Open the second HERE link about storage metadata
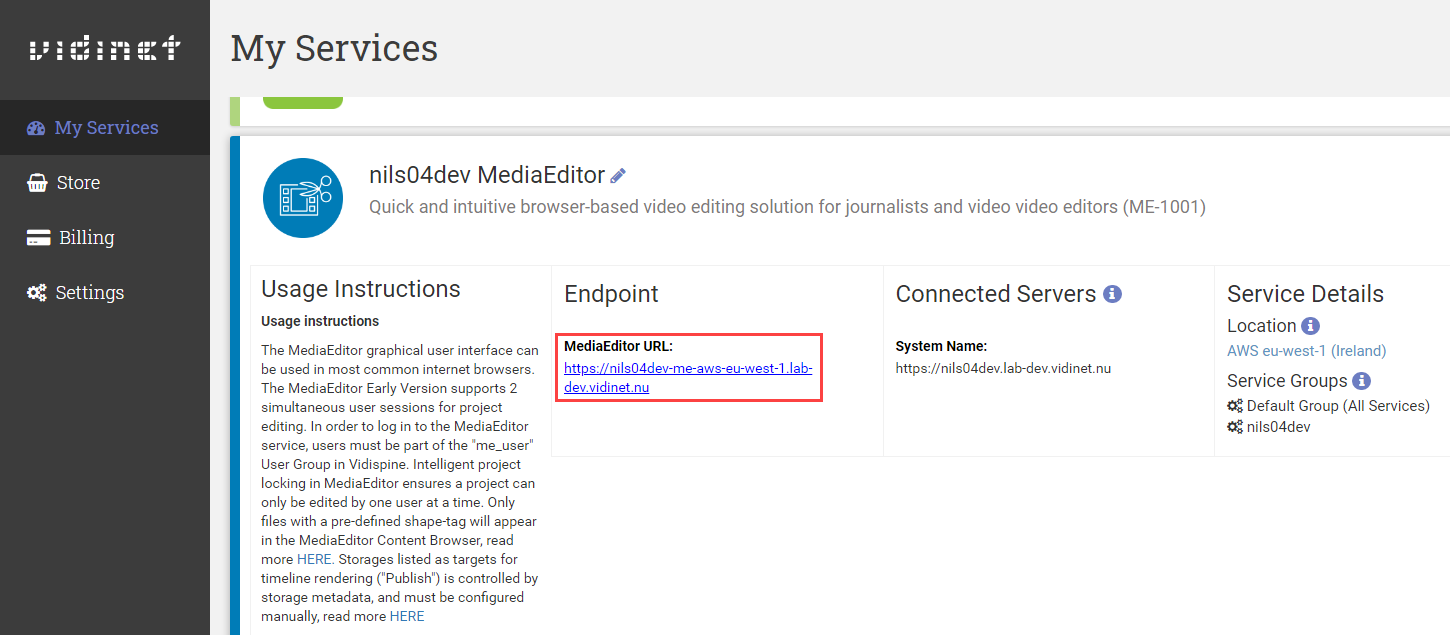The height and width of the screenshot is (635, 1450). point(407,616)
